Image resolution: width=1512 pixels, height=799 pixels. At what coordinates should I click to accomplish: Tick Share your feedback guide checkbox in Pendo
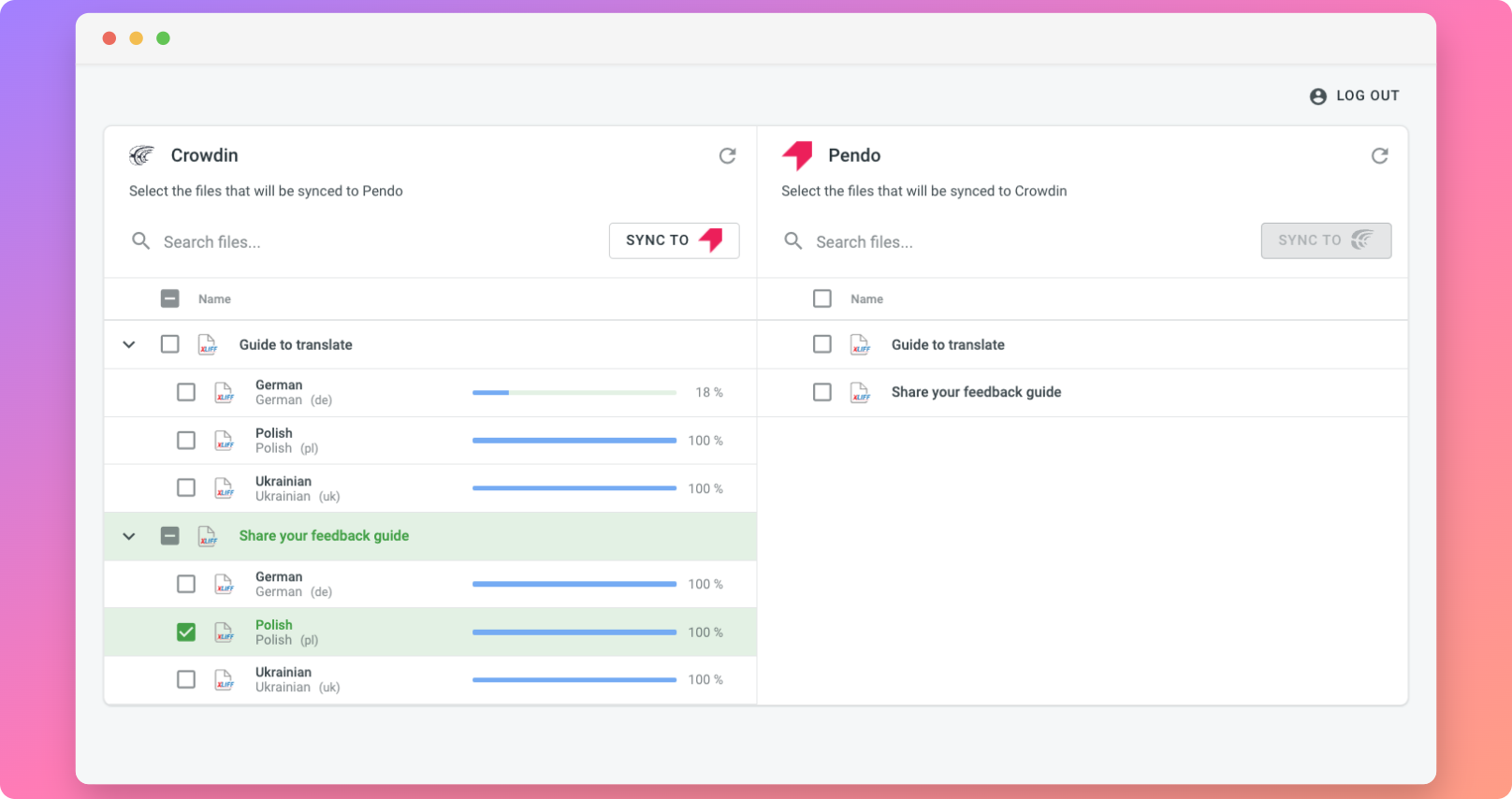click(x=821, y=392)
